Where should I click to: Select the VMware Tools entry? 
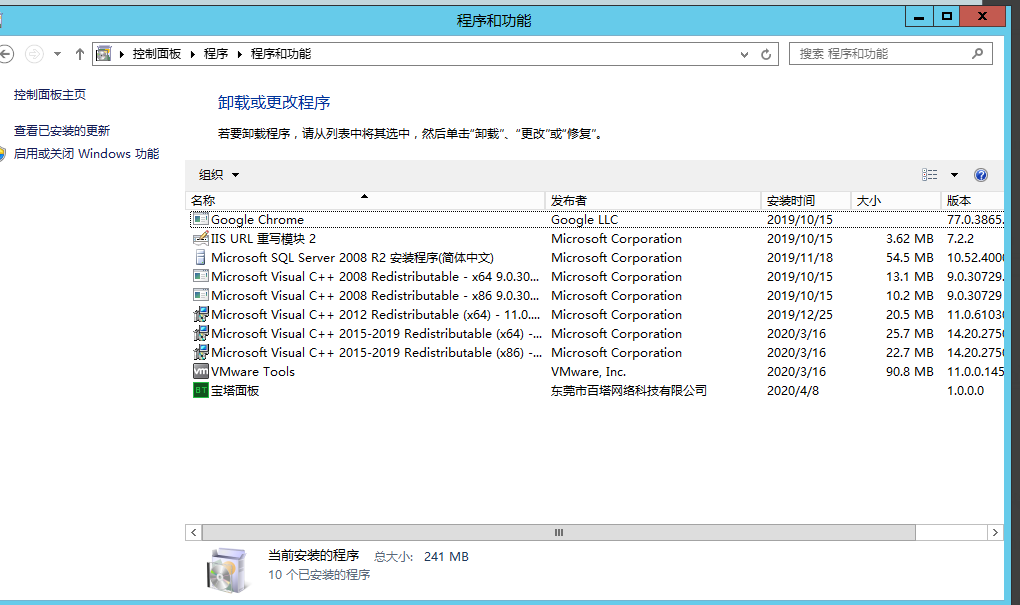click(x=253, y=371)
